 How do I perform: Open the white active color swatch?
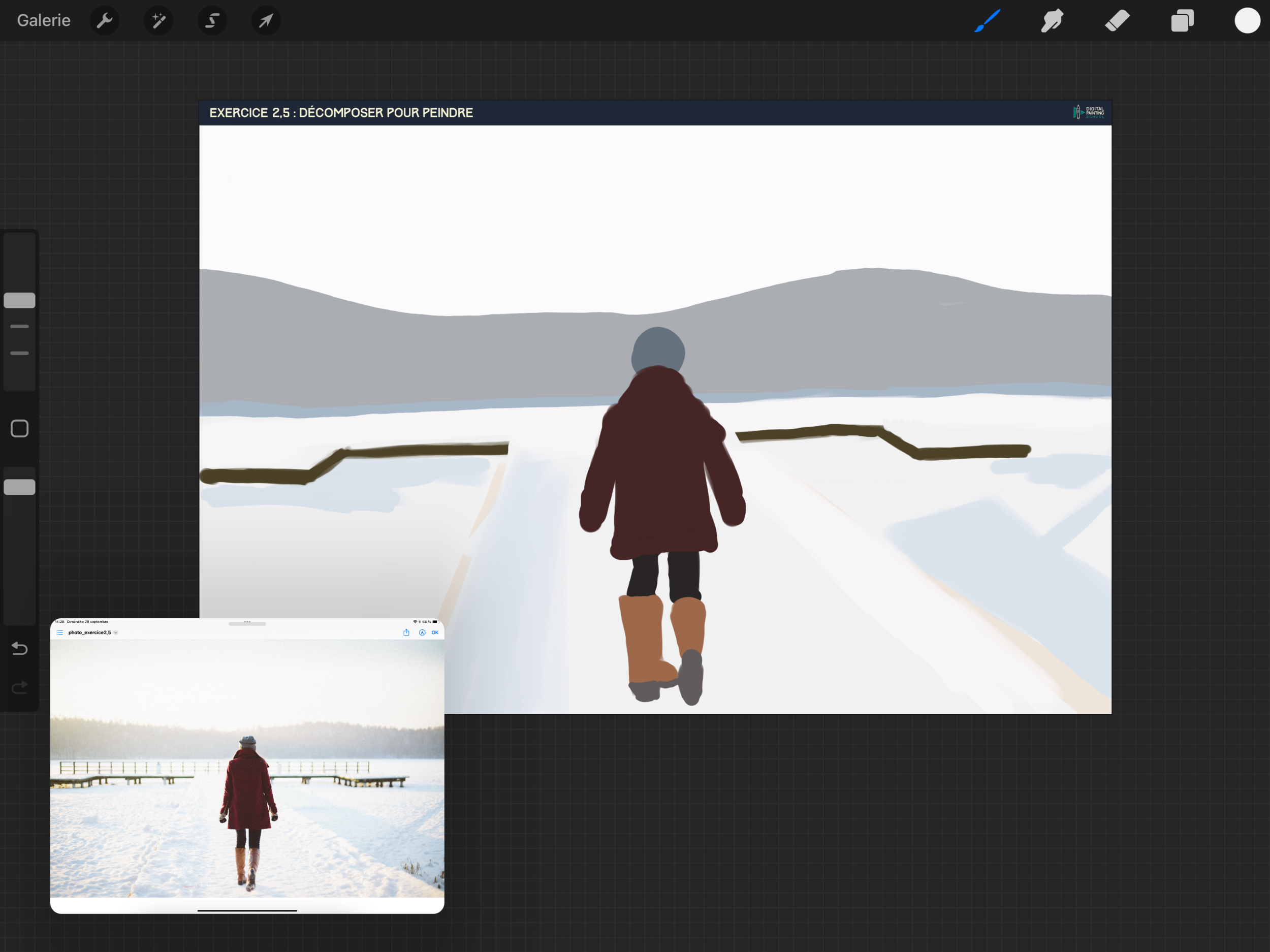tap(1247, 21)
